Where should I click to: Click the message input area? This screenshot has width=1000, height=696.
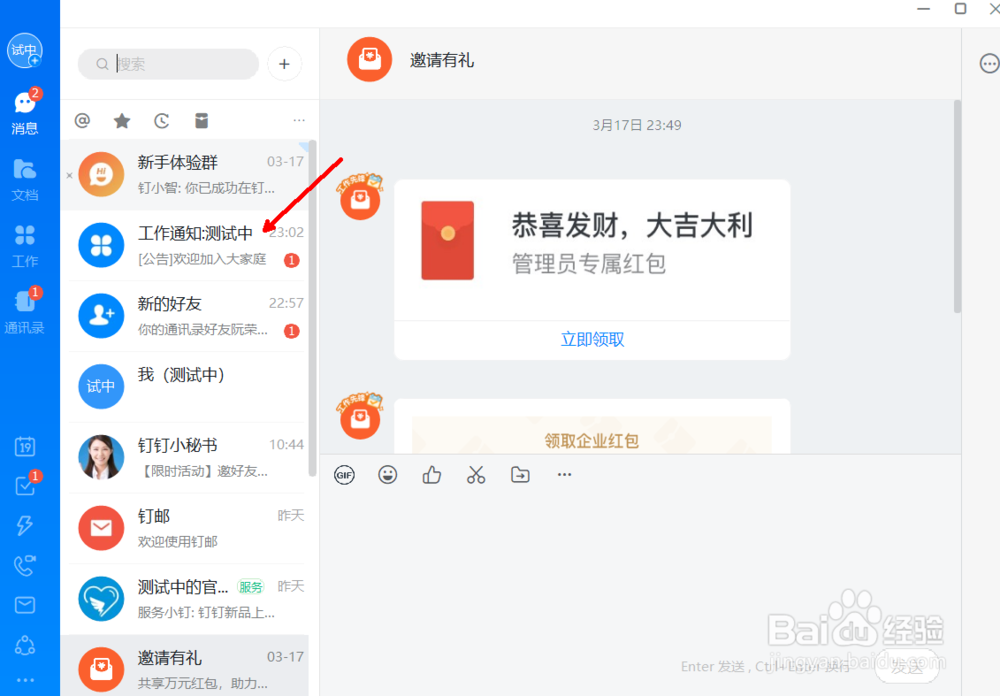tap(640, 574)
